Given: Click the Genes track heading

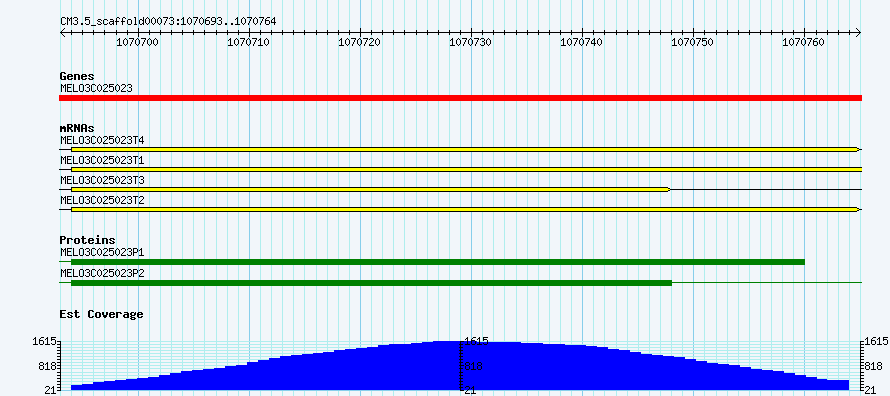Looking at the screenshot, I should coord(77,76).
